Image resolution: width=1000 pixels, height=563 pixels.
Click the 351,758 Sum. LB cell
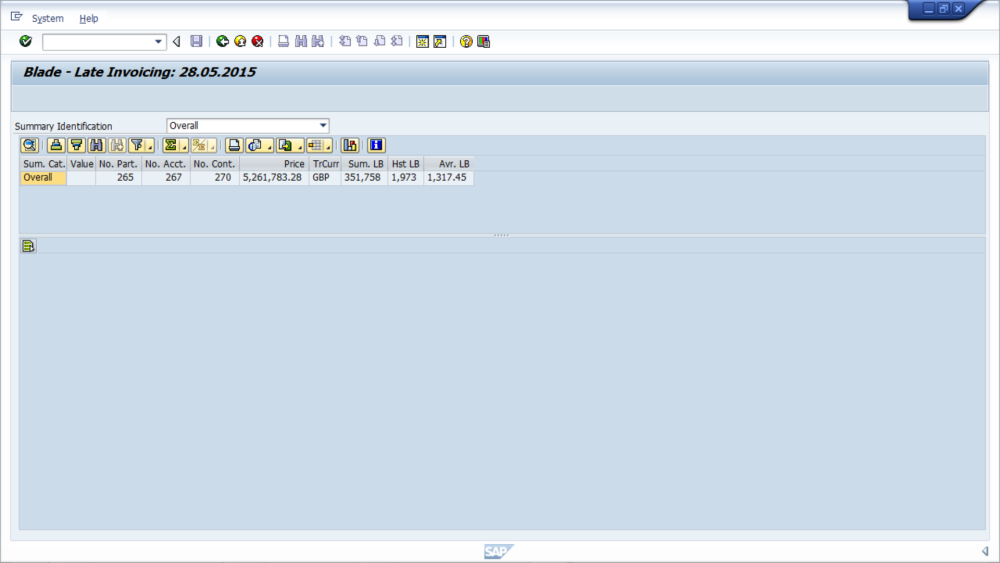(x=362, y=177)
